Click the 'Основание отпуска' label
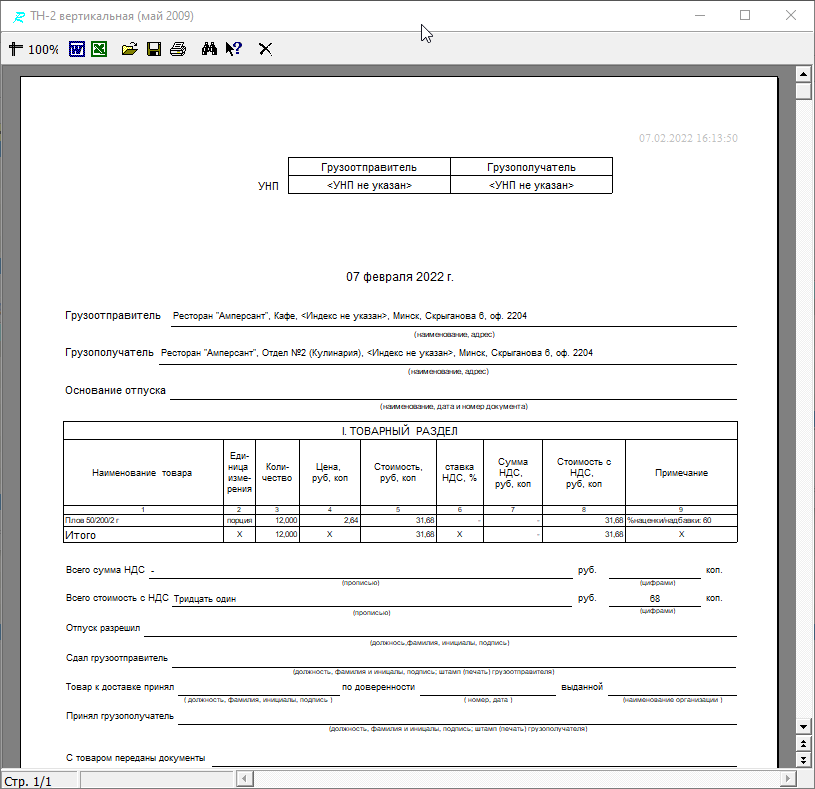 click(115, 390)
